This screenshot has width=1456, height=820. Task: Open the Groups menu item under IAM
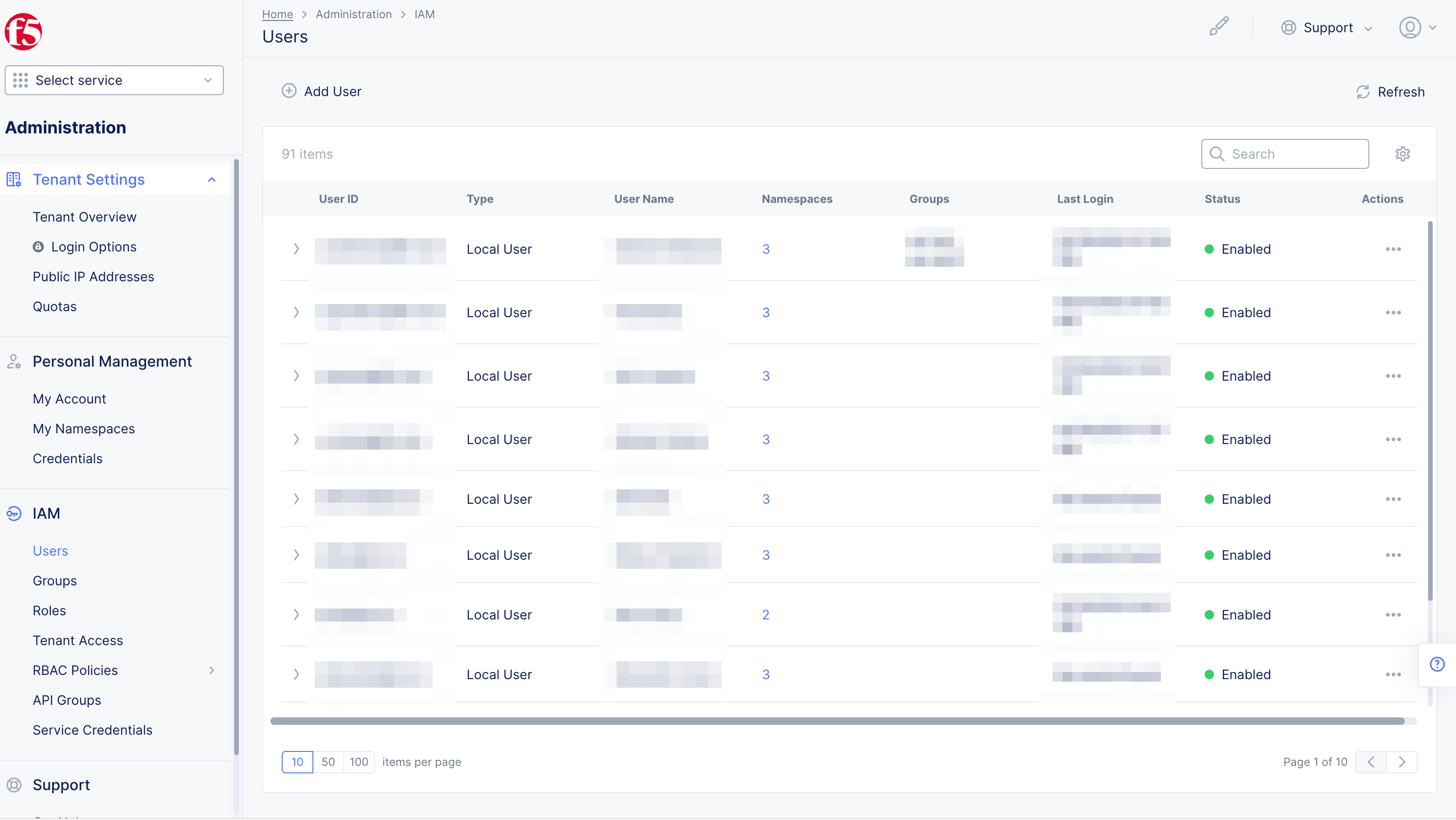(54, 580)
